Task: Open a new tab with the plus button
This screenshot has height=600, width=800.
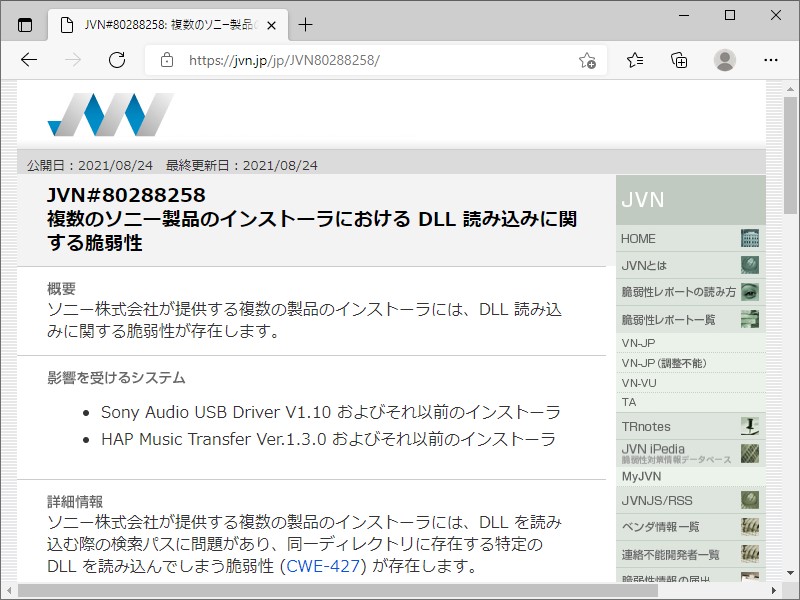Action: pos(304,25)
